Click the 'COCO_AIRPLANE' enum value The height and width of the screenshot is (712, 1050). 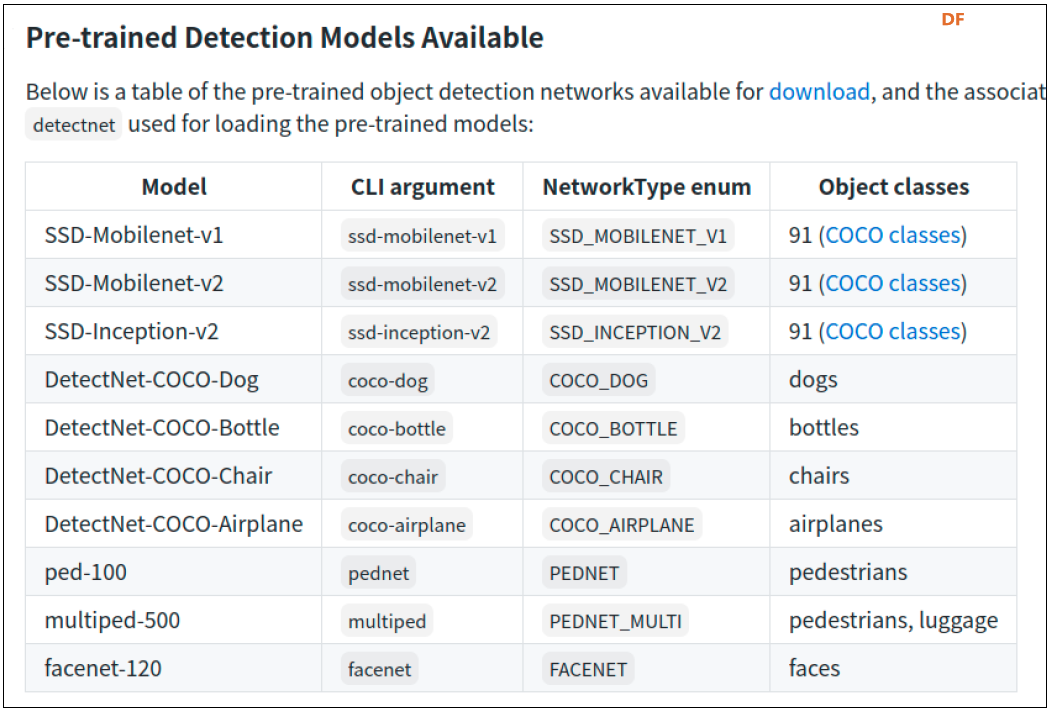(x=622, y=524)
